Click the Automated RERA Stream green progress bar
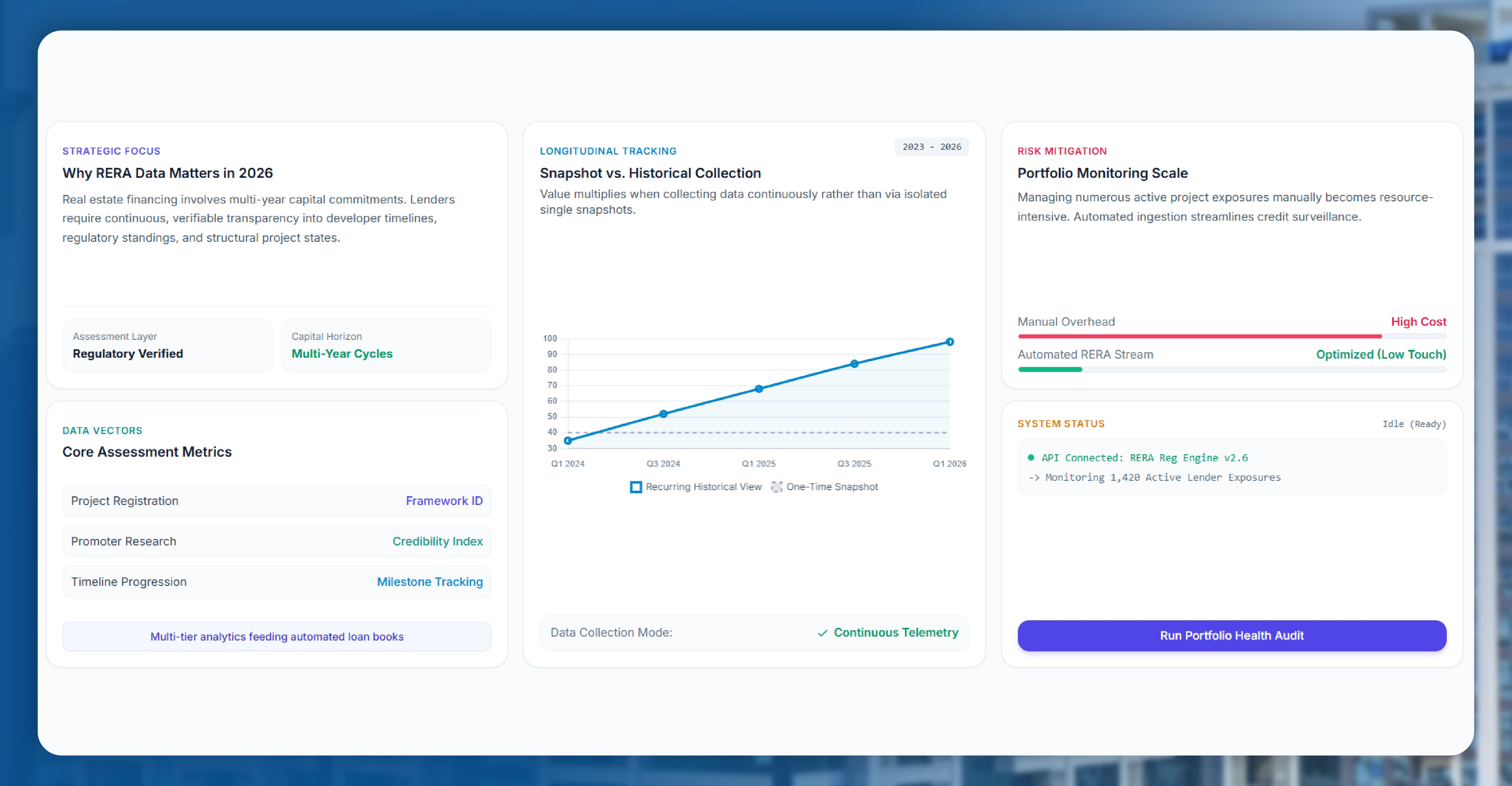The height and width of the screenshot is (786, 1512). click(x=1050, y=369)
